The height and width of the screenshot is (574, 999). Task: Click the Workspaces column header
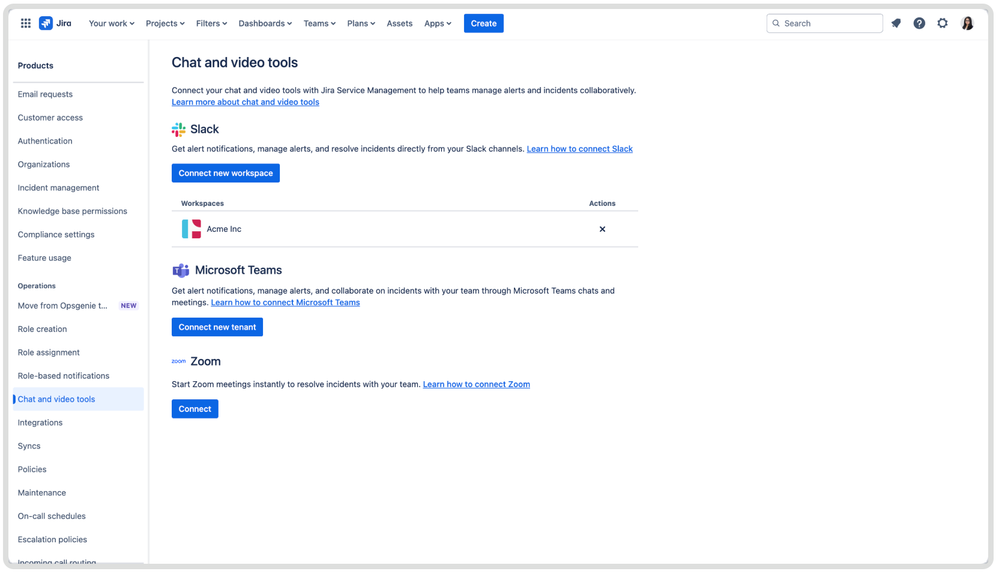coord(202,204)
